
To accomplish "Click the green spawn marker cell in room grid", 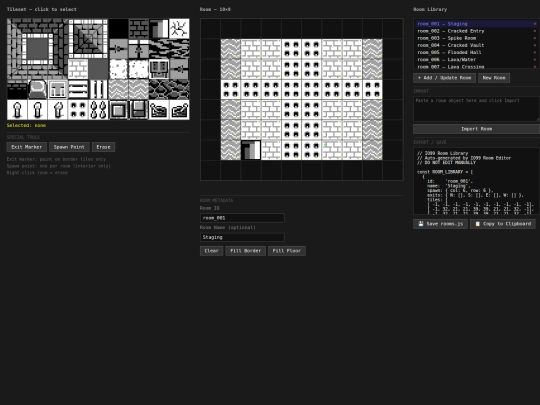I will click(332, 150).
